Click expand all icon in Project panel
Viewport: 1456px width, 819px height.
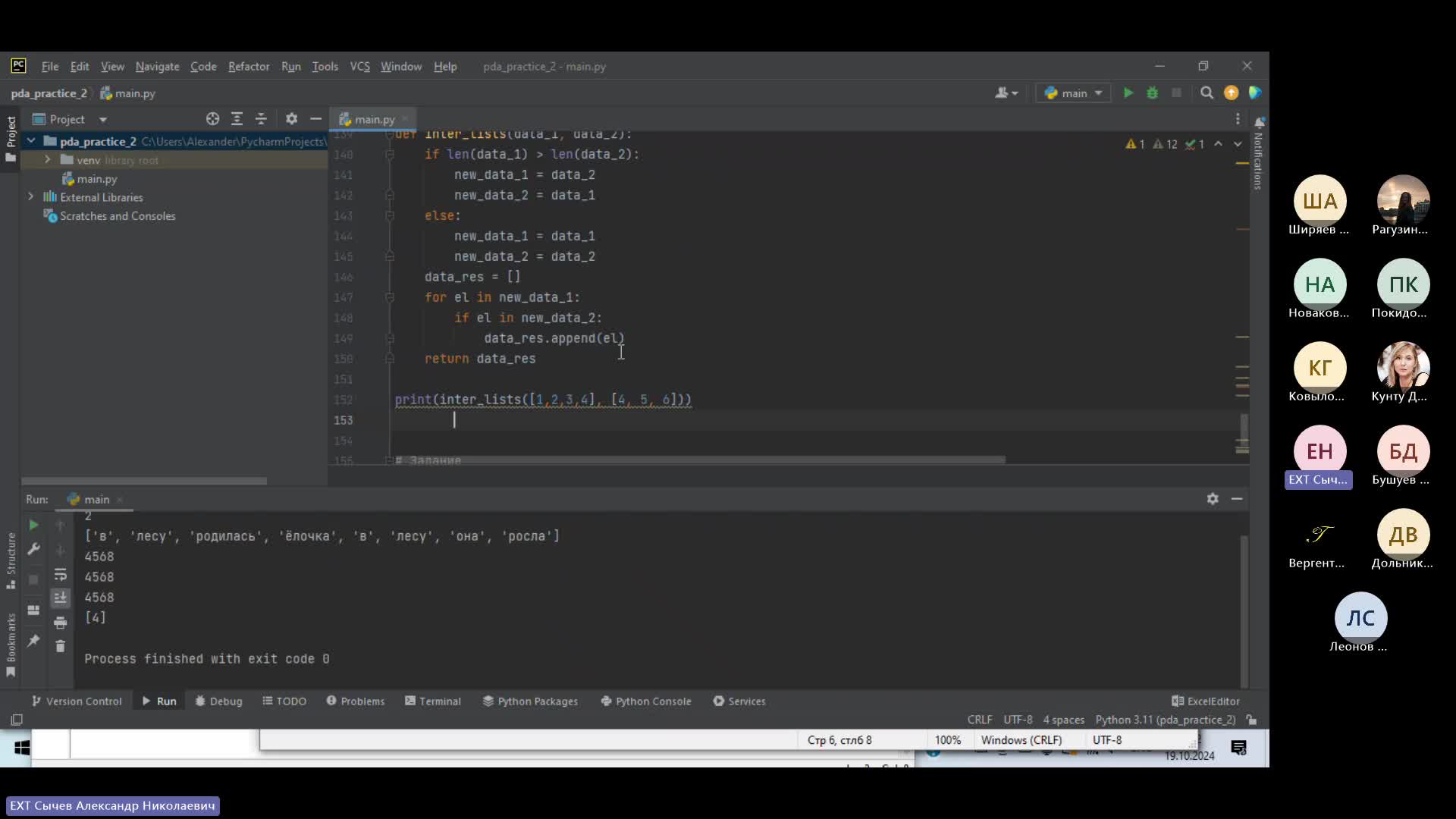tap(237, 119)
